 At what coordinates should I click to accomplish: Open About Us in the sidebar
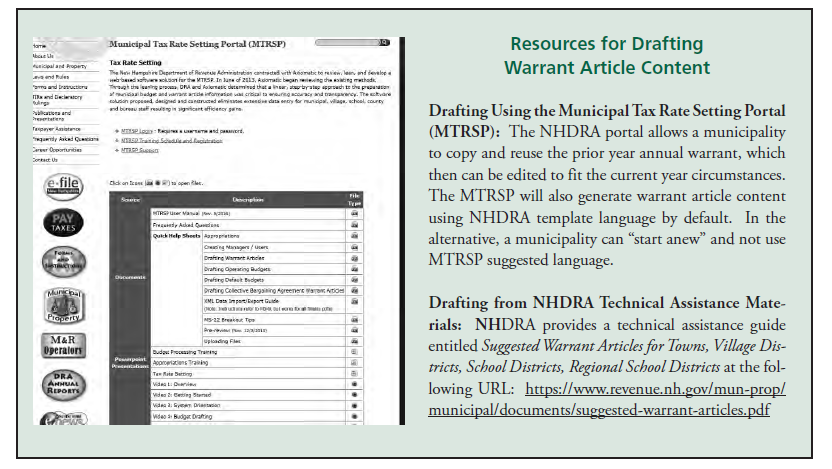coord(43,56)
